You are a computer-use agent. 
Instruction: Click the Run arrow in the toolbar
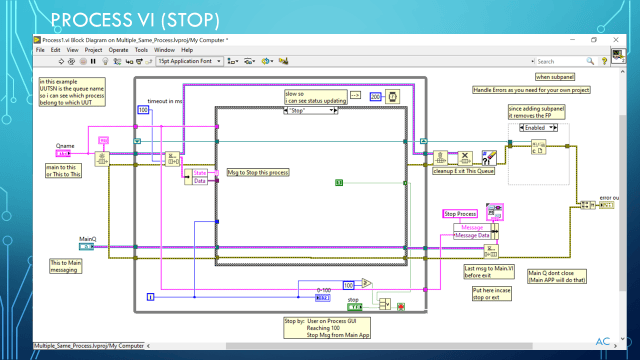[x=61, y=61]
